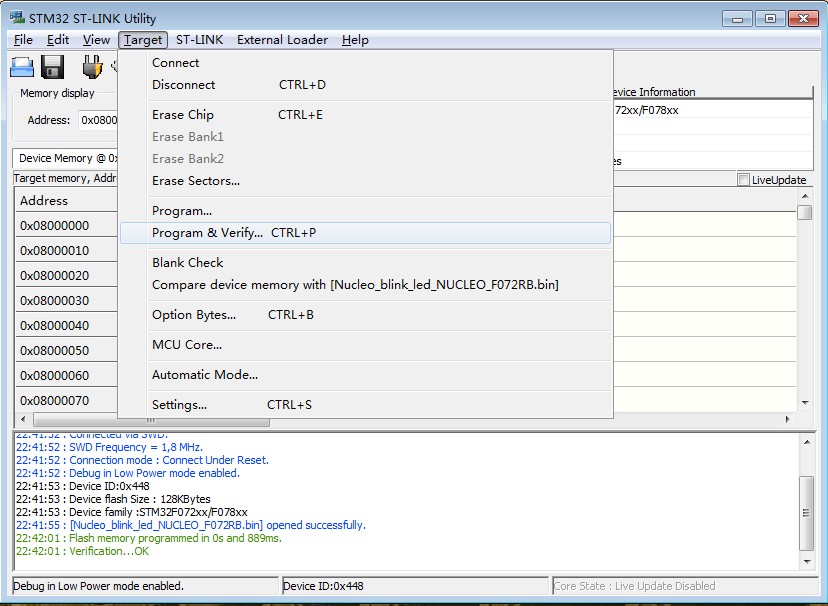Click the Connect to target plug icon
The width and height of the screenshot is (828, 606).
[x=92, y=67]
